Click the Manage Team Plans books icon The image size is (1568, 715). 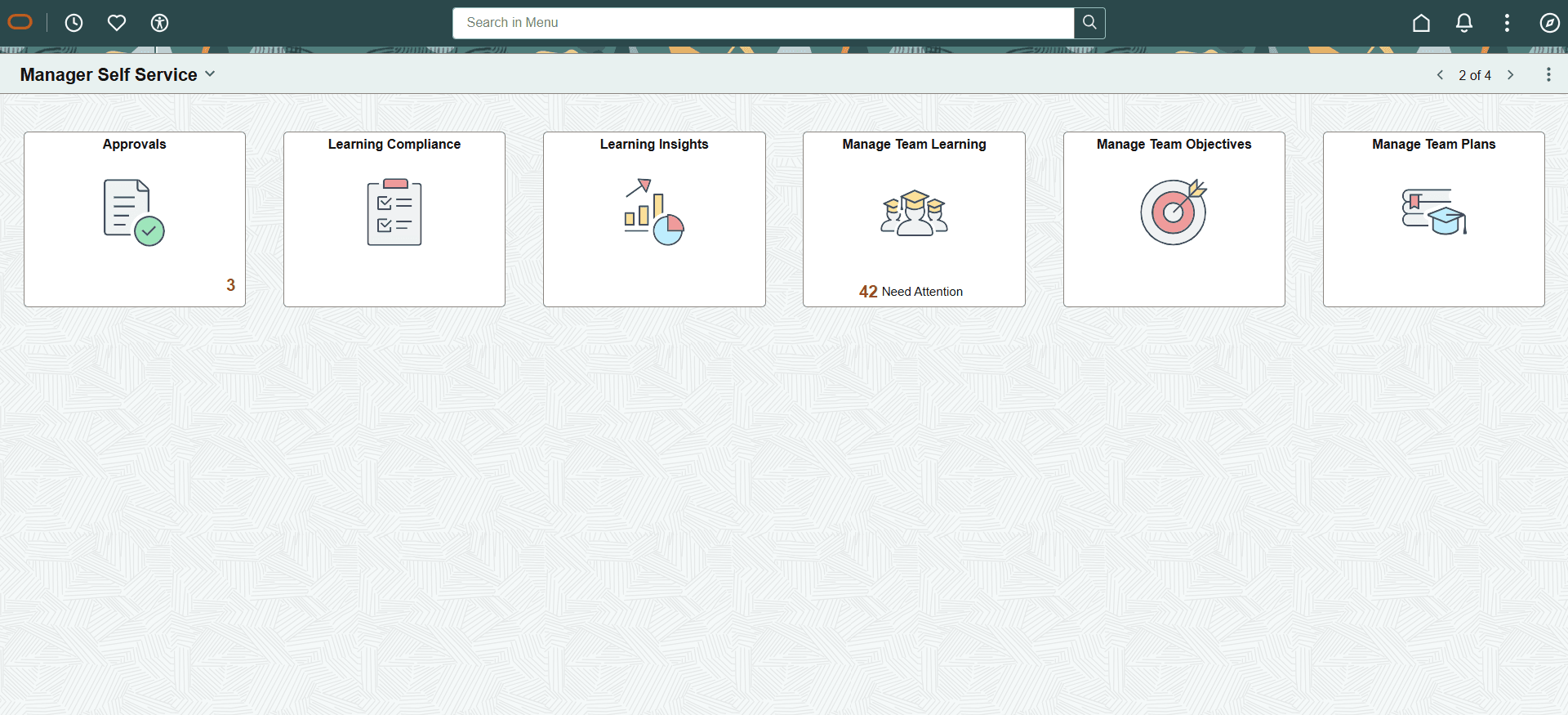coord(1434,212)
